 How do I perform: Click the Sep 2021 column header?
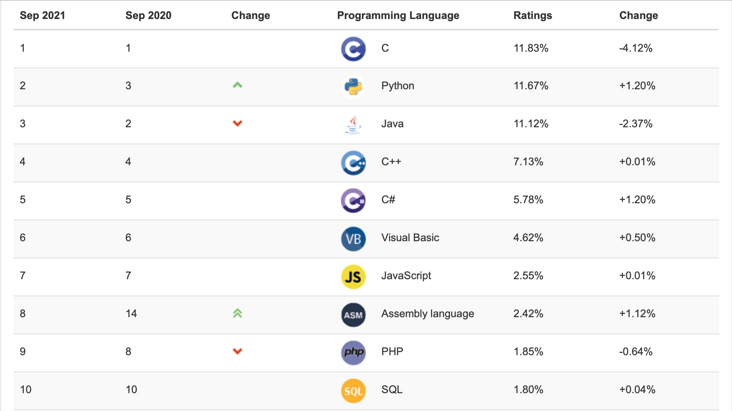click(42, 16)
